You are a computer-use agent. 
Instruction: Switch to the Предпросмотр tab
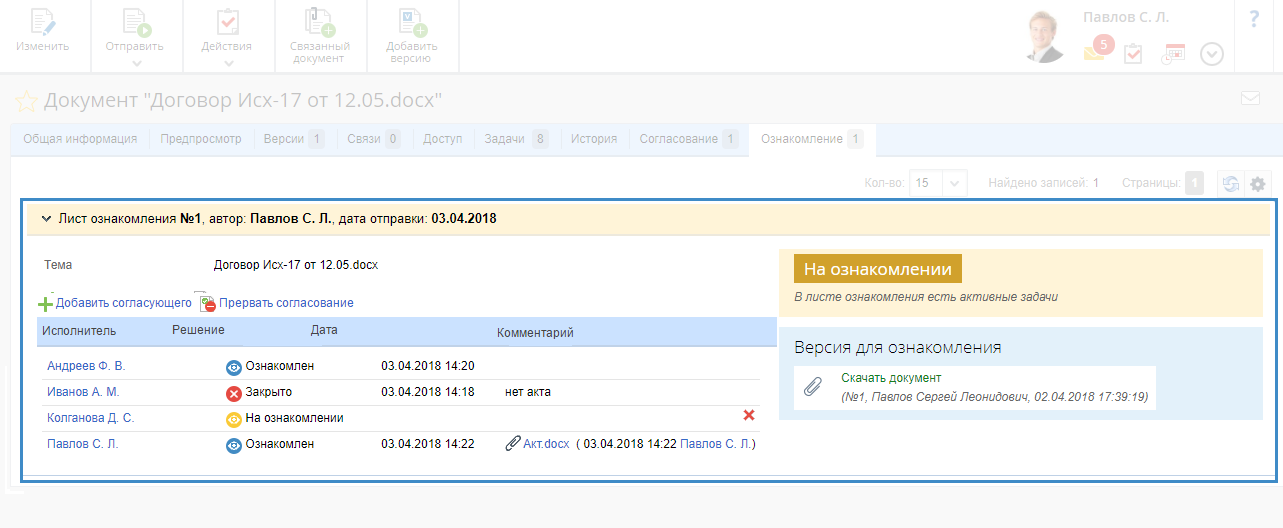[x=201, y=139]
